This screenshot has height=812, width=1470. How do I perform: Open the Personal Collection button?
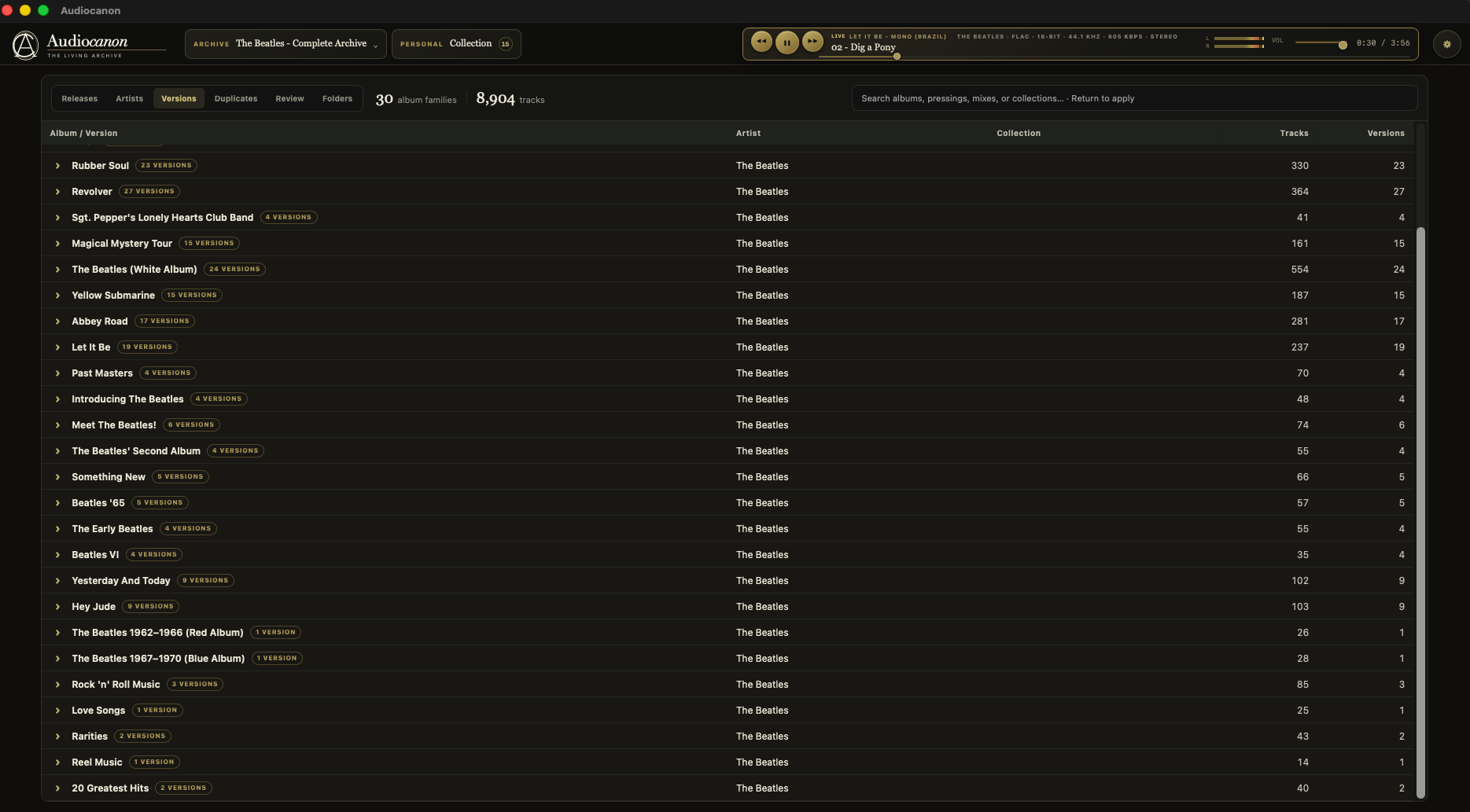pyautogui.click(x=456, y=44)
